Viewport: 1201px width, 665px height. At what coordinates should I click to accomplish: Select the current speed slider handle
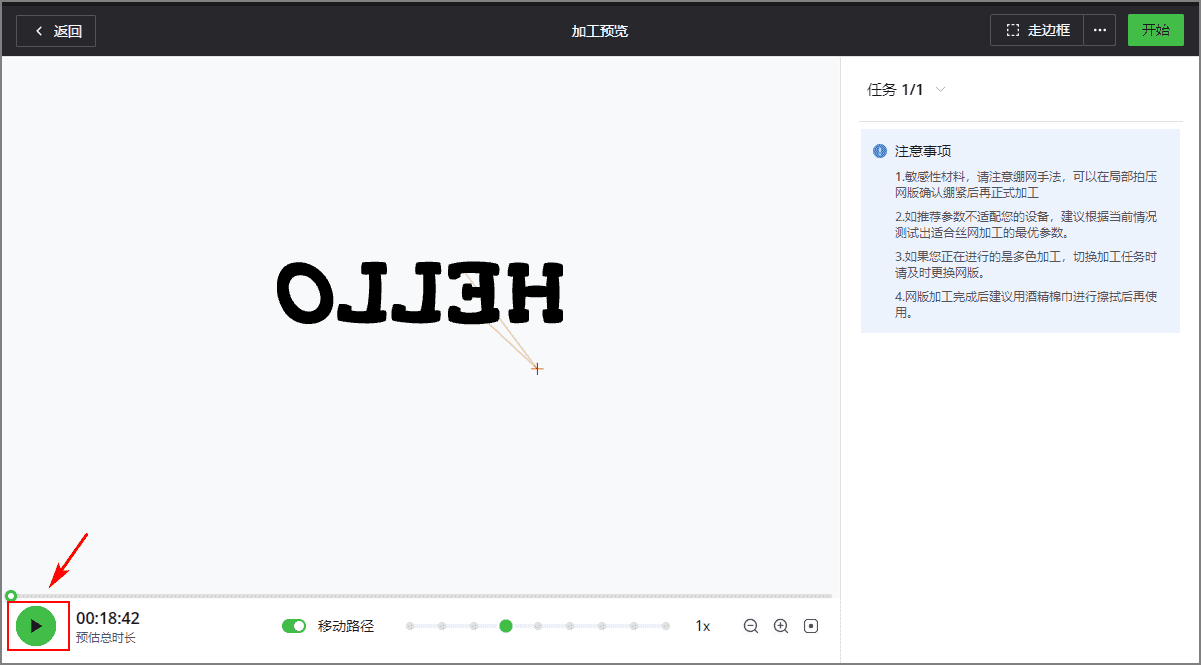point(506,626)
